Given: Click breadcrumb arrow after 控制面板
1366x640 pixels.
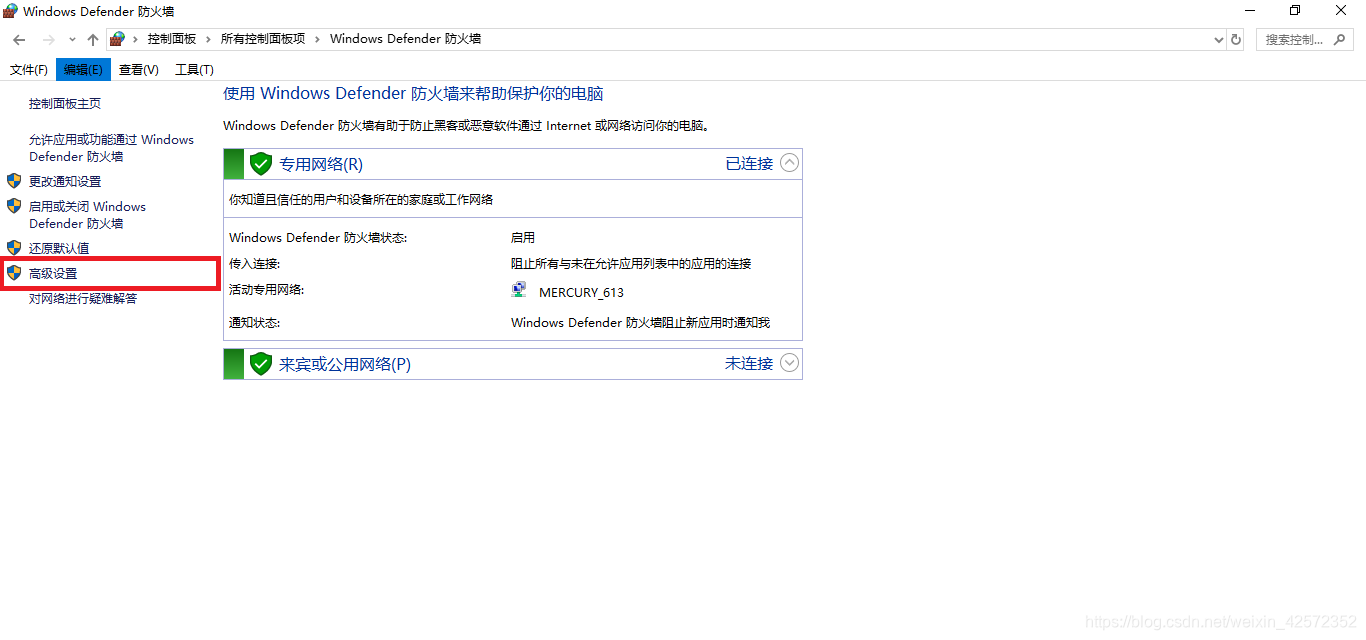Looking at the screenshot, I should (209, 39).
